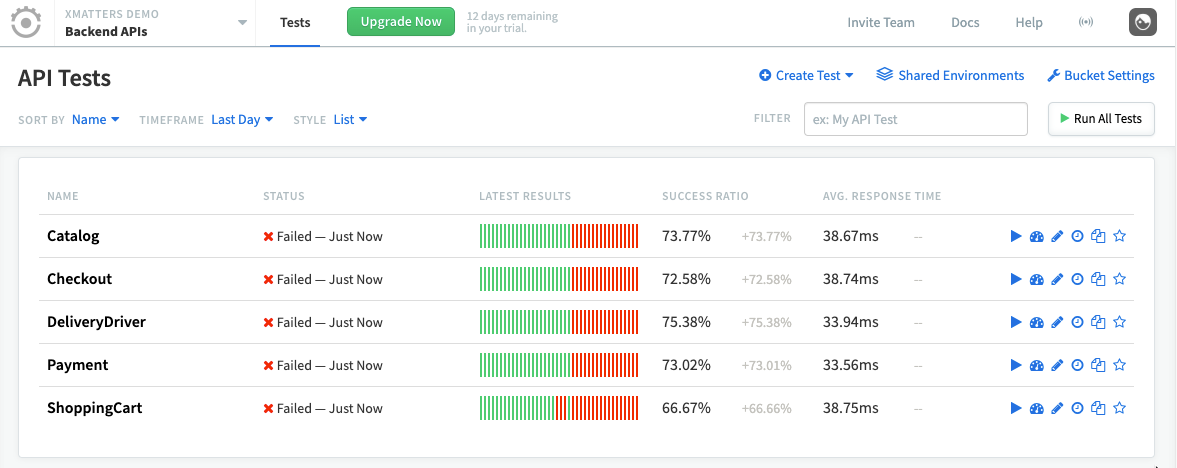Open the Sort By Name dropdown

[x=95, y=120]
